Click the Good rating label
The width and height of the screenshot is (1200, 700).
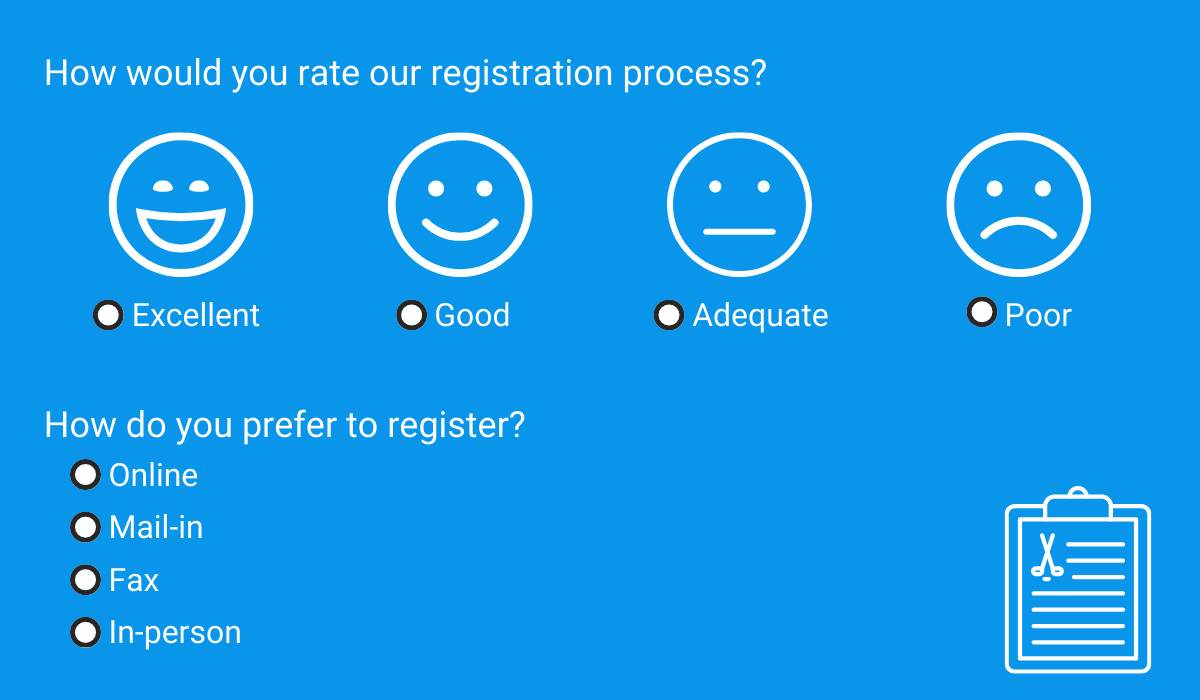(x=472, y=315)
